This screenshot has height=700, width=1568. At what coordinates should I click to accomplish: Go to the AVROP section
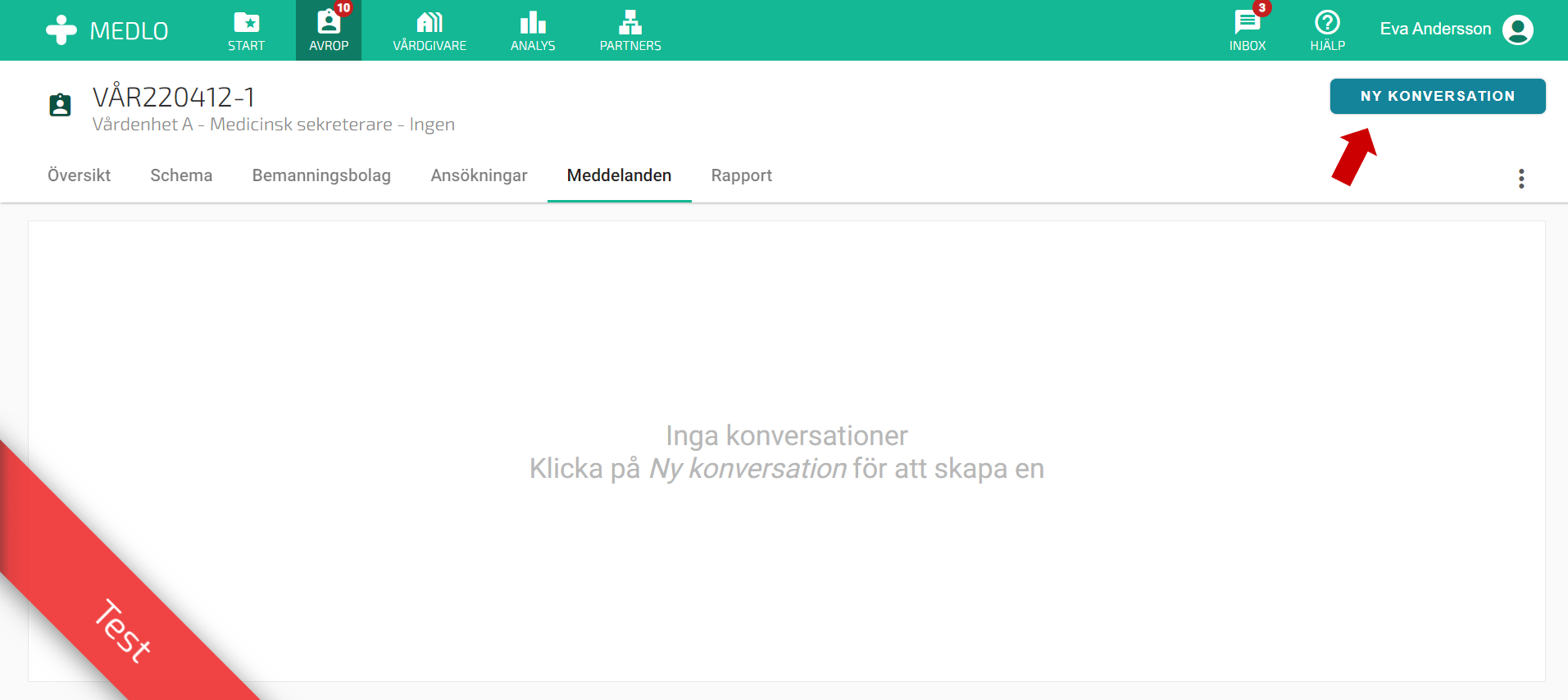329,30
